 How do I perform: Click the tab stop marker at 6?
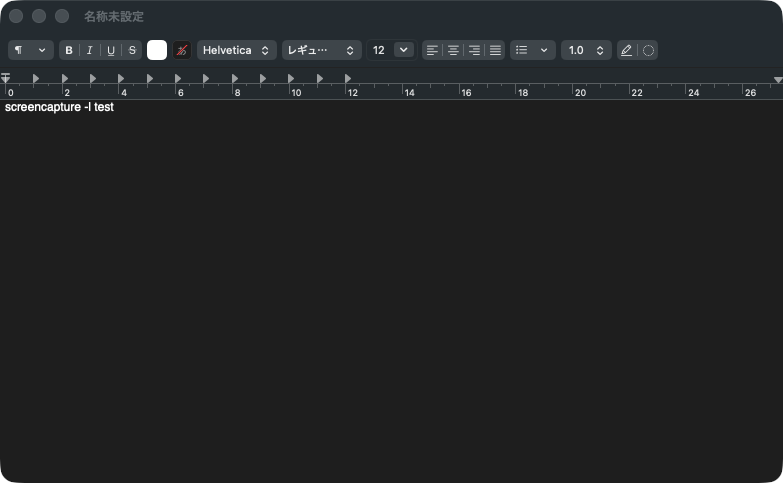pyautogui.click(x=178, y=78)
